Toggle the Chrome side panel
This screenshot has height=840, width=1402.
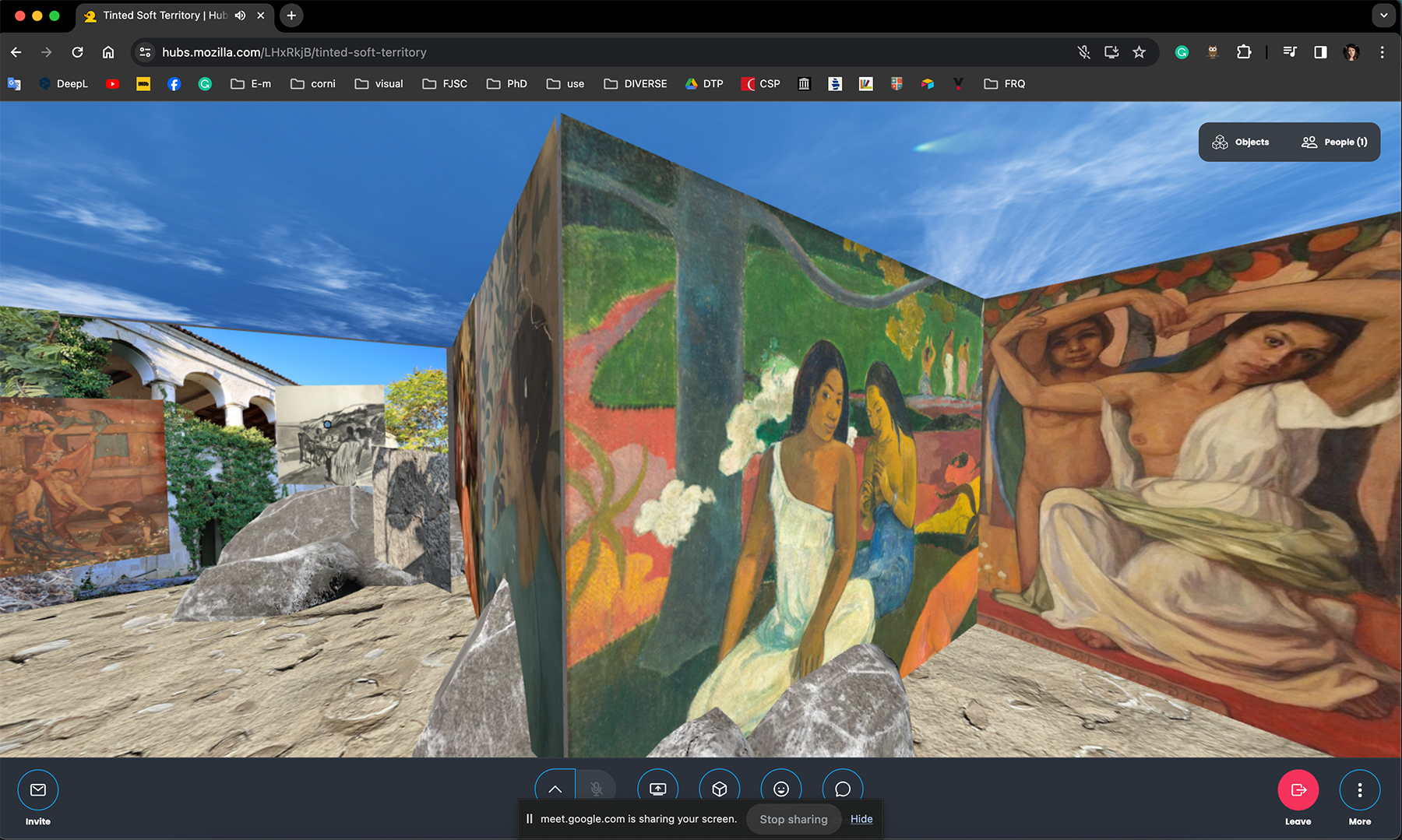click(1320, 52)
